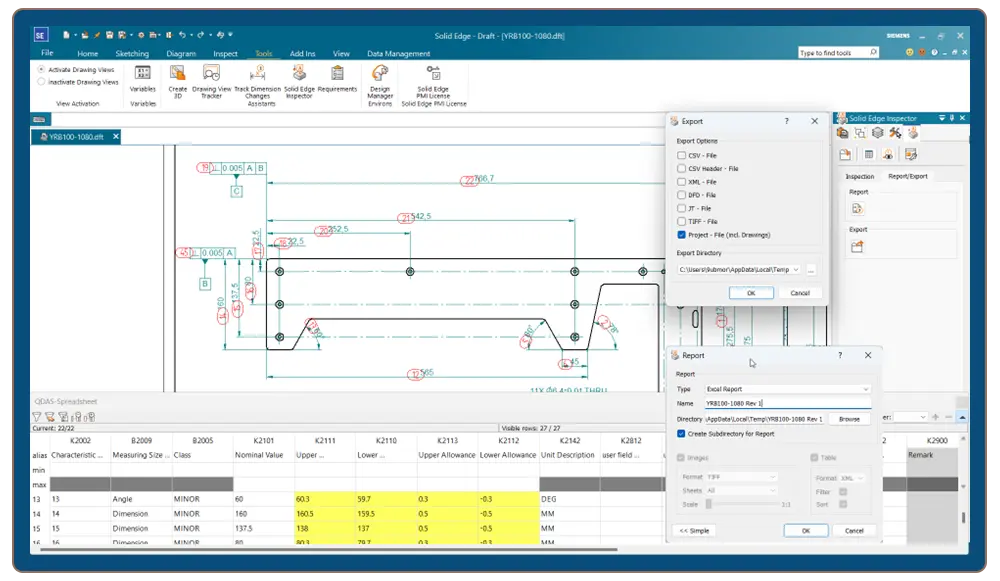Open the dropdown next to spreadsheet plus button
Screen dimensions: 1000x581
click(923, 417)
